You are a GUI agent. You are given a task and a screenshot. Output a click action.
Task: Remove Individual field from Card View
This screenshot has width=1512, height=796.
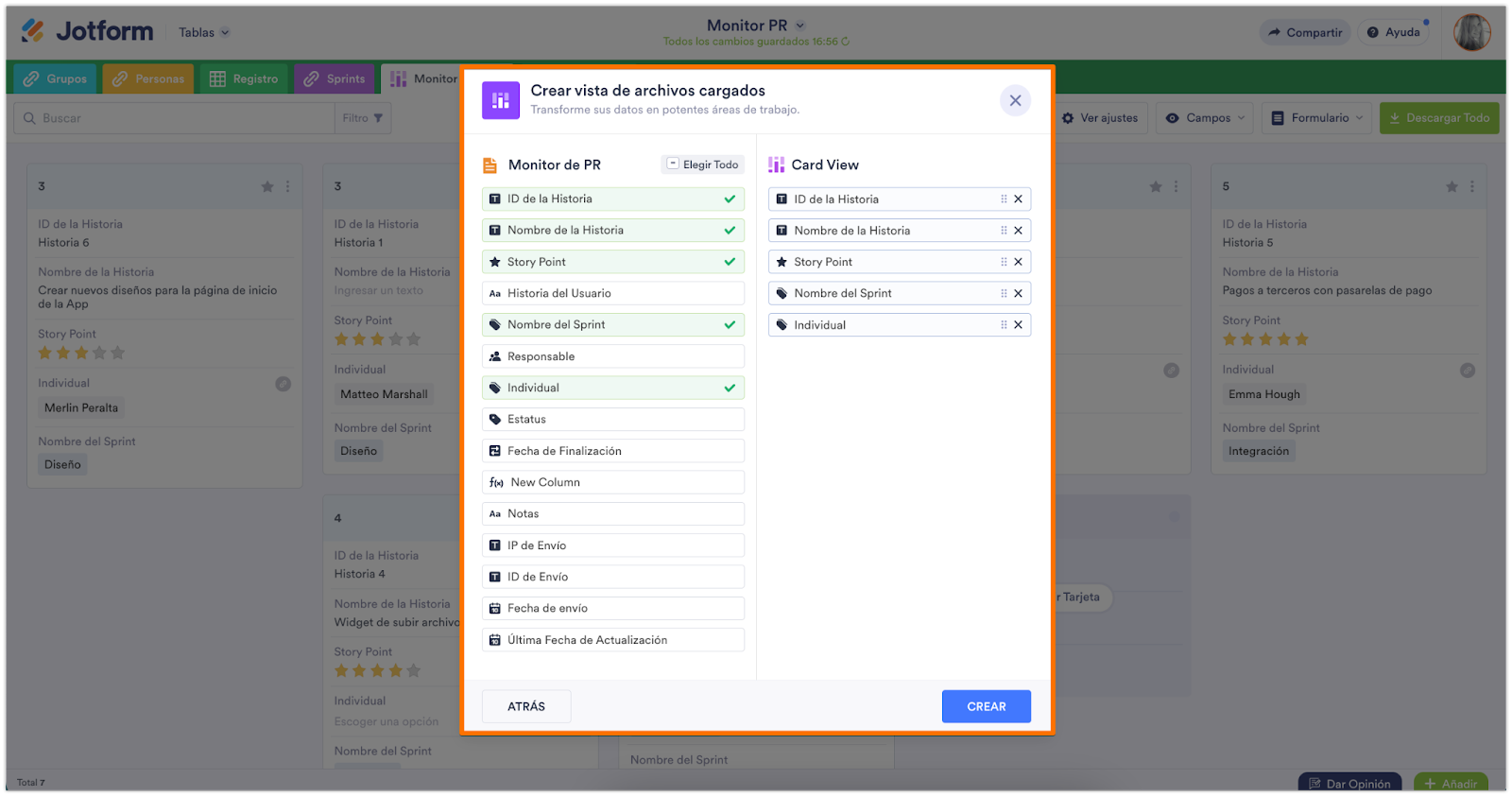pos(1018,325)
